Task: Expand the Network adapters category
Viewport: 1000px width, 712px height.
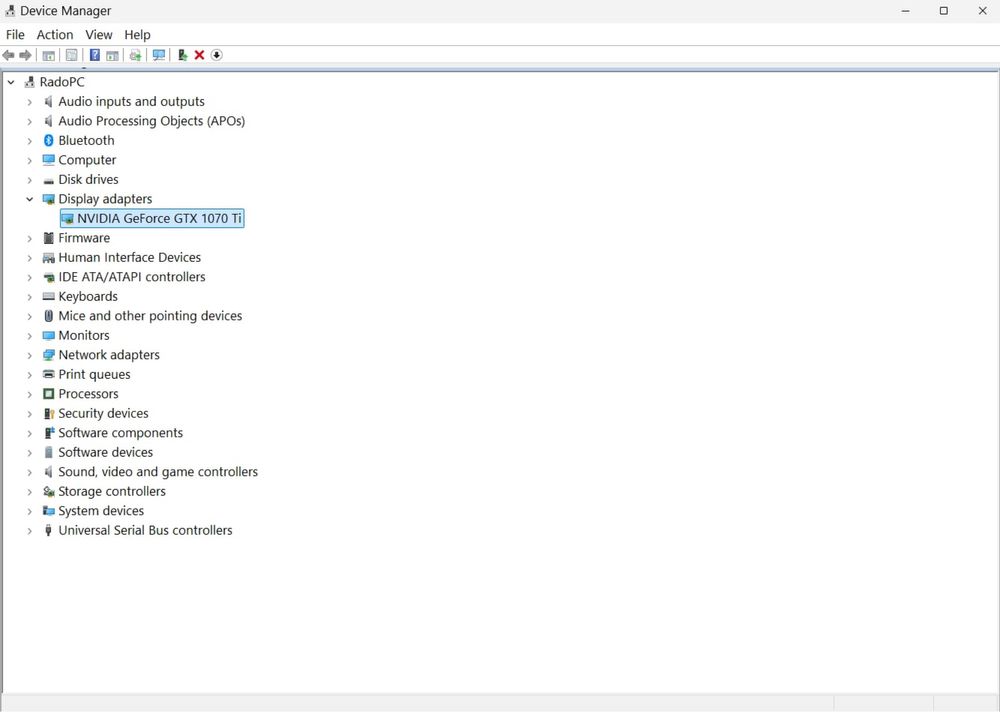Action: 29,355
